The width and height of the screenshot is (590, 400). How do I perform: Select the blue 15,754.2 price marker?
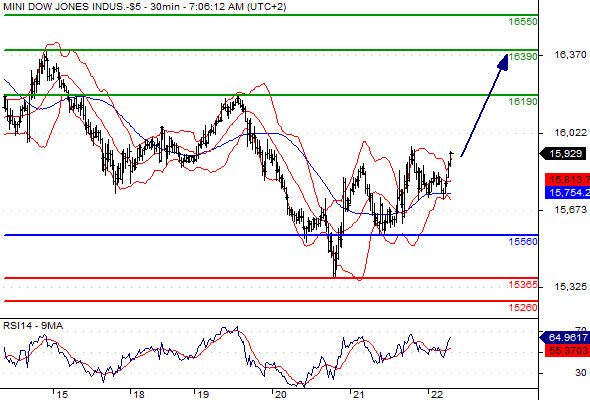(x=567, y=193)
